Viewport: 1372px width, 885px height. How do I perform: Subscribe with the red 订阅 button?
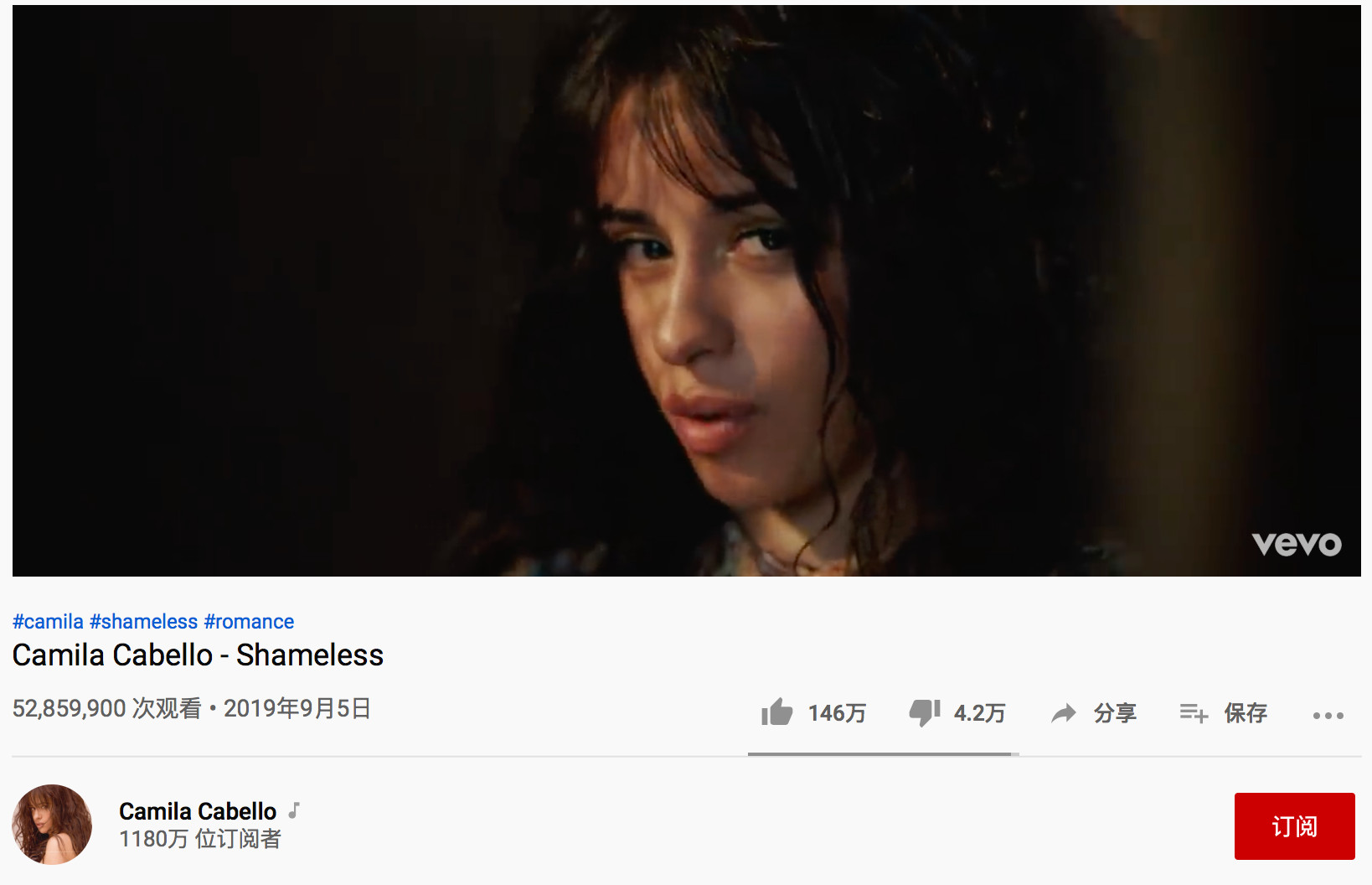[1294, 826]
